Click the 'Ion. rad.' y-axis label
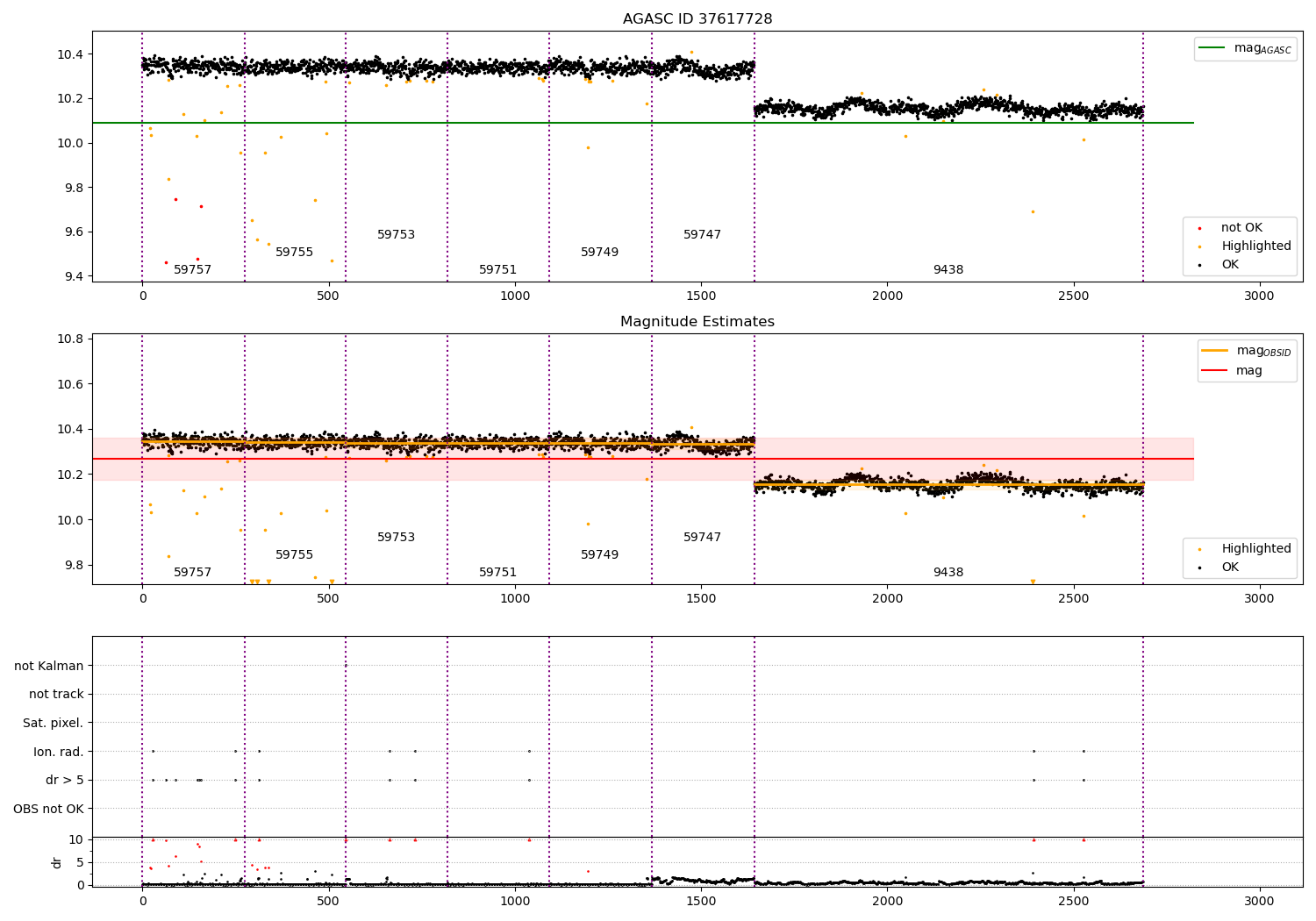 point(59,753)
